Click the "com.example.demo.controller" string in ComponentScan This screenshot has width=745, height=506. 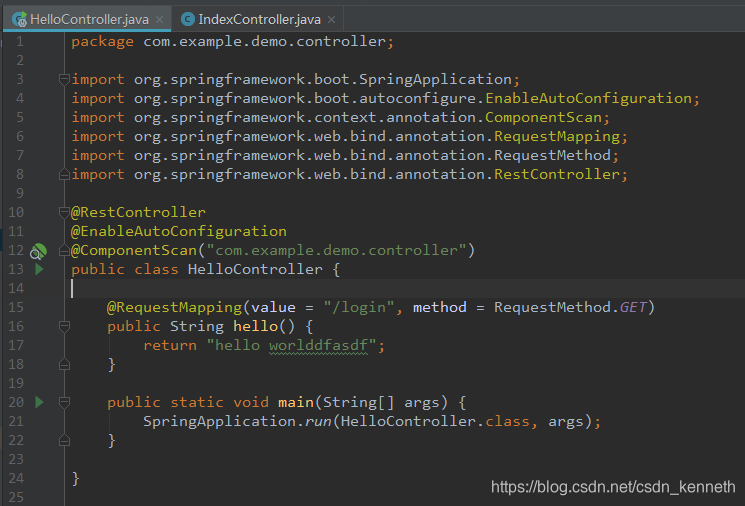[x=336, y=250]
